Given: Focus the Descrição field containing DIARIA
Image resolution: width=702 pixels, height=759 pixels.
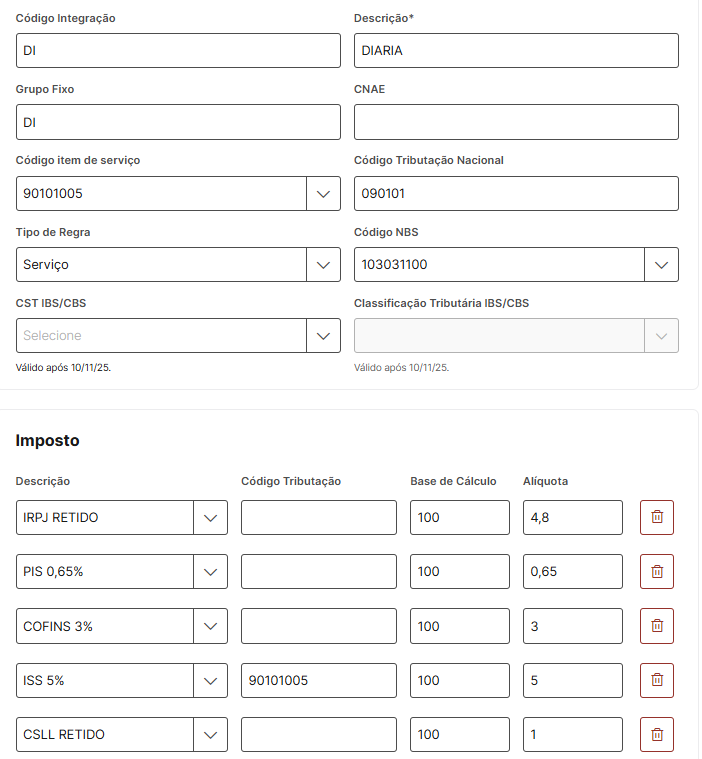Looking at the screenshot, I should tap(516, 51).
